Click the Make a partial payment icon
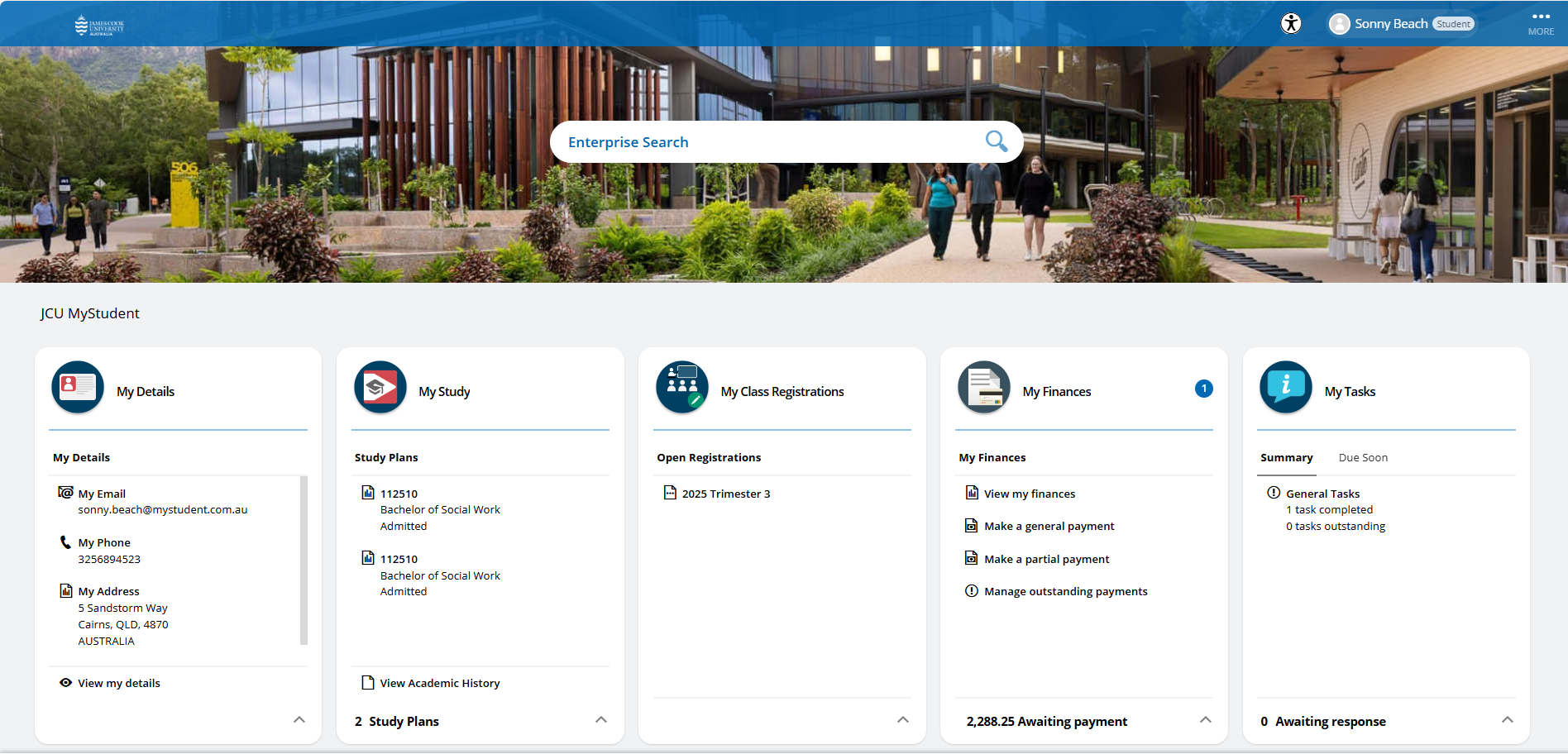Image resolution: width=1568 pixels, height=754 pixels. (x=972, y=558)
